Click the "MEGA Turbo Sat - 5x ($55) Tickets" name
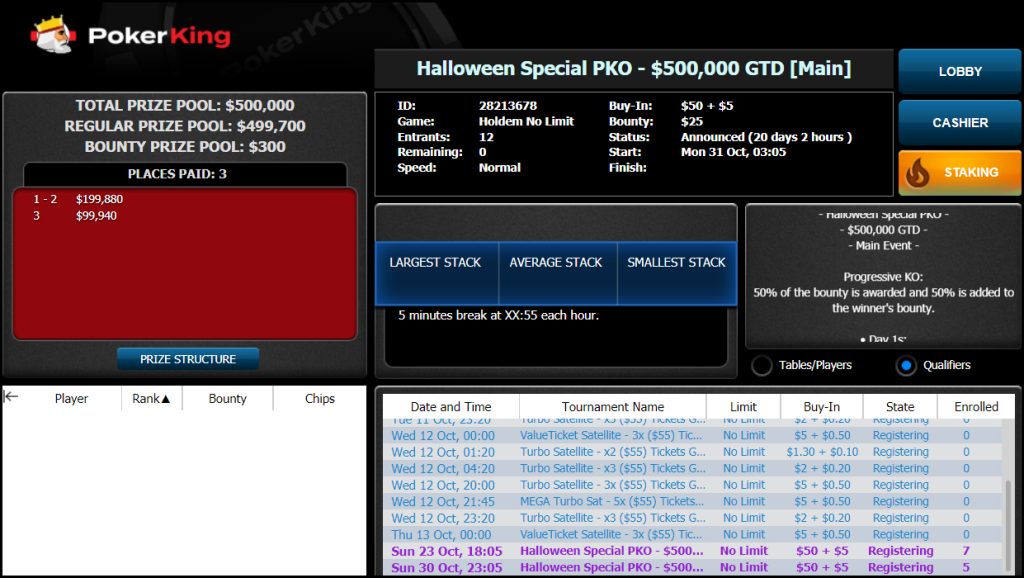1024x578 pixels. click(612, 502)
